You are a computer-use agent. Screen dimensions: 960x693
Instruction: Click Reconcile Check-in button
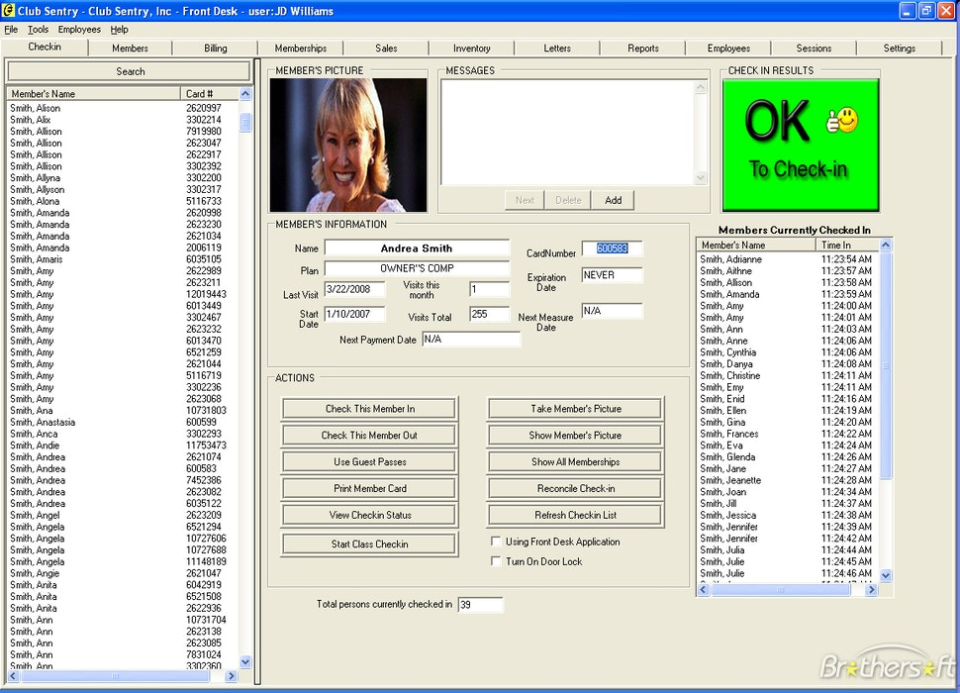pyautogui.click(x=576, y=489)
